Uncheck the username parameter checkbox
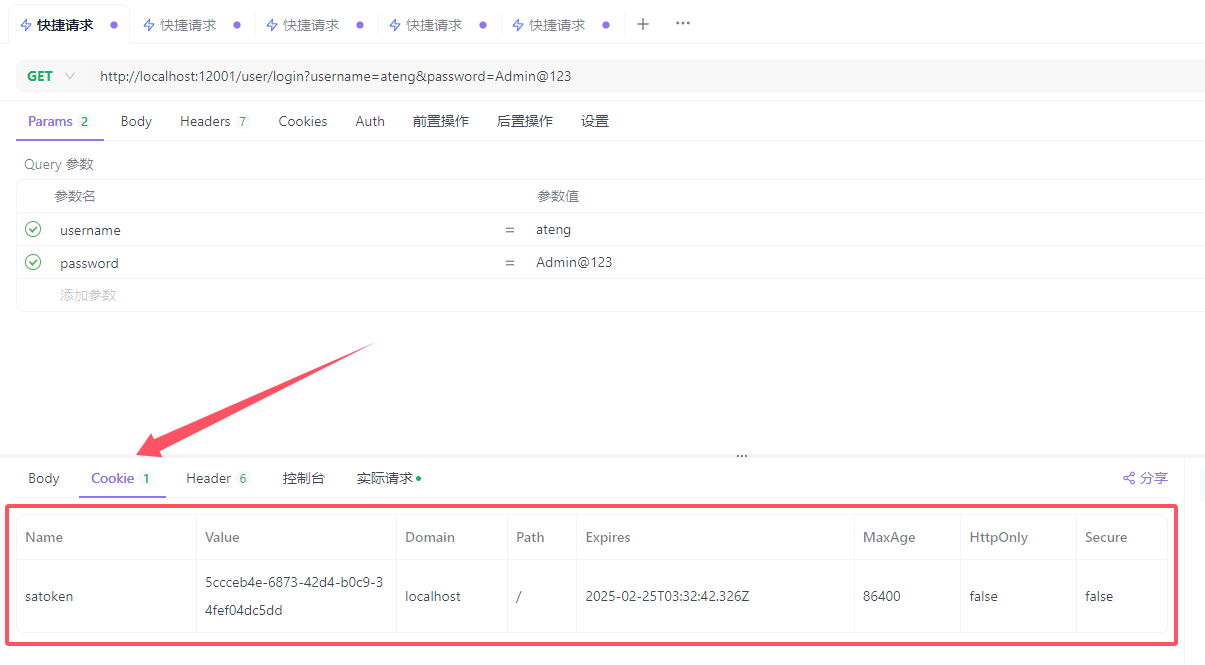The image size is (1205, 665). (33, 230)
